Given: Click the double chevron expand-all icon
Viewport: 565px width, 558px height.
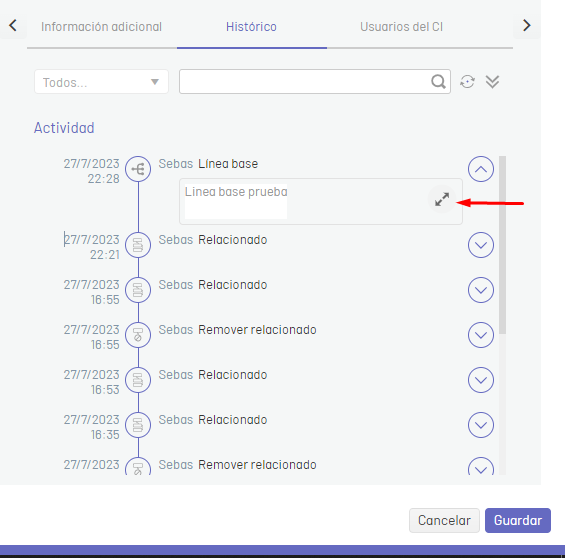Looking at the screenshot, I should 492,82.
